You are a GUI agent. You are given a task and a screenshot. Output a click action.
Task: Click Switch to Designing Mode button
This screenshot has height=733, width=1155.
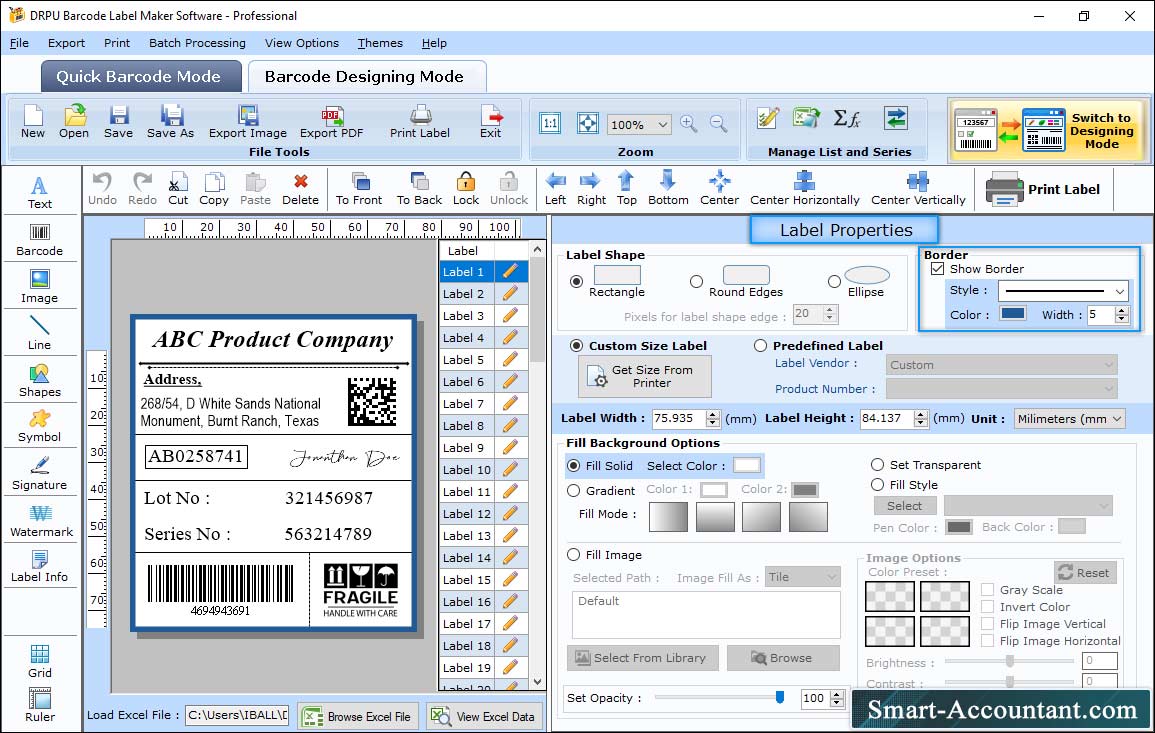click(1047, 131)
